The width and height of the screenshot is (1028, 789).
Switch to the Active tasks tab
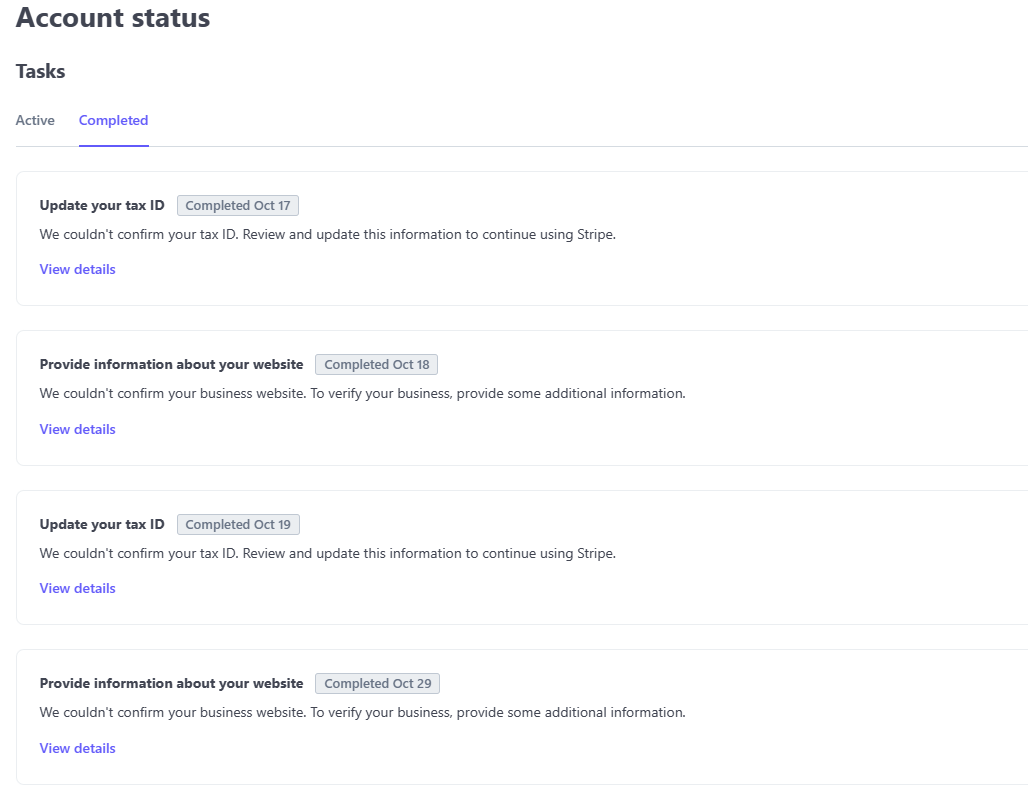coord(35,120)
